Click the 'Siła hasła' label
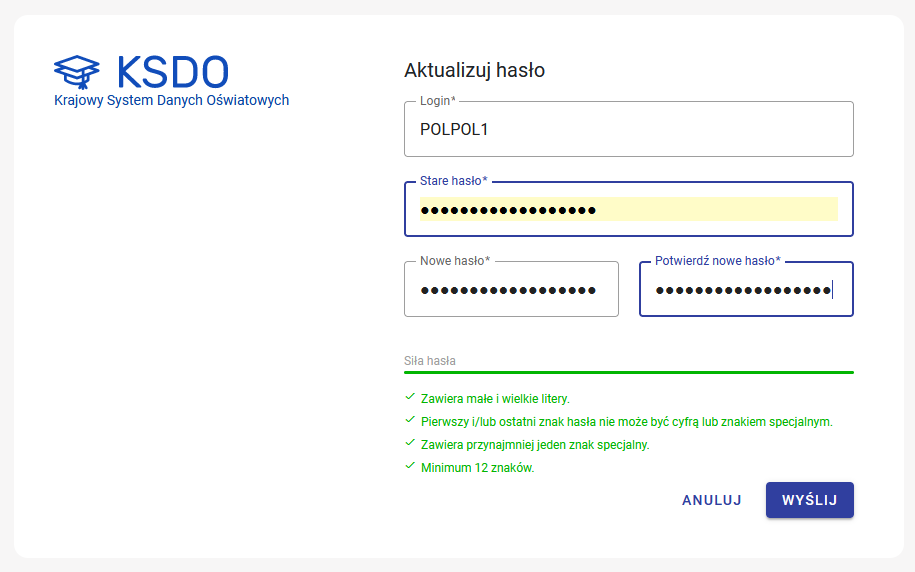This screenshot has width=915, height=572. 430,360
